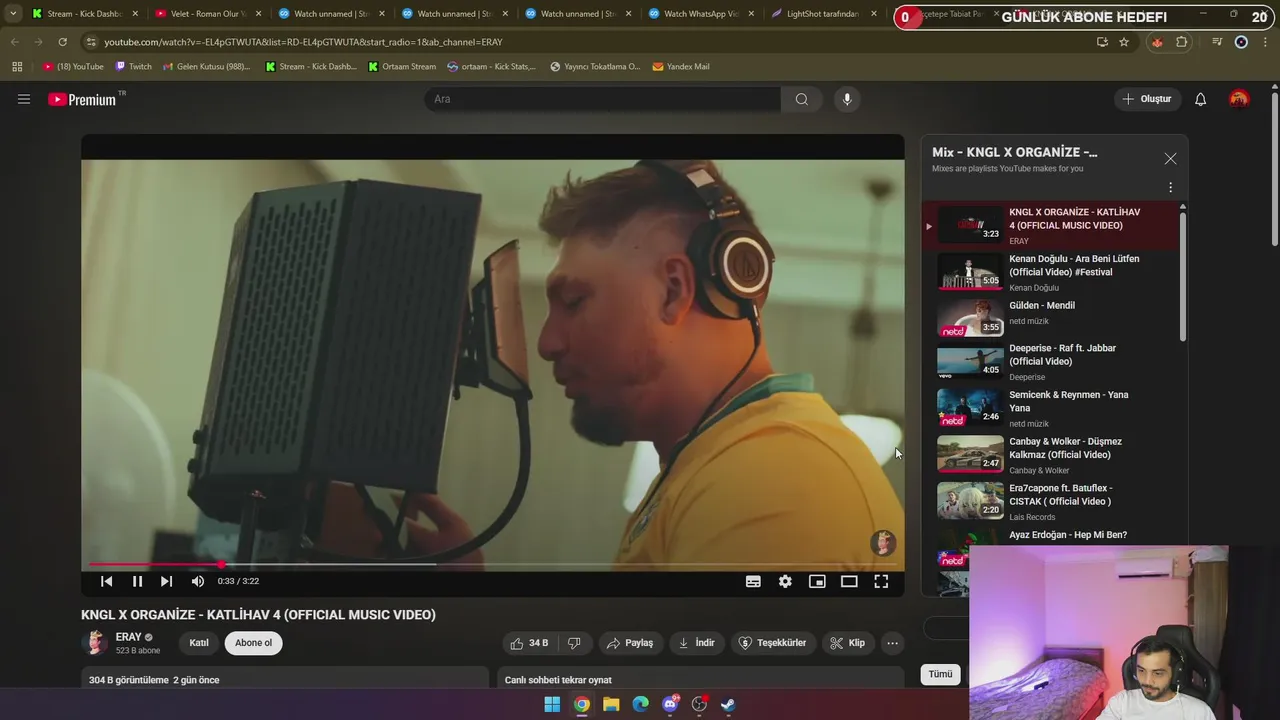The image size is (1280, 720).
Task: Open the Ortaam Stream bookmark
Action: (402, 66)
